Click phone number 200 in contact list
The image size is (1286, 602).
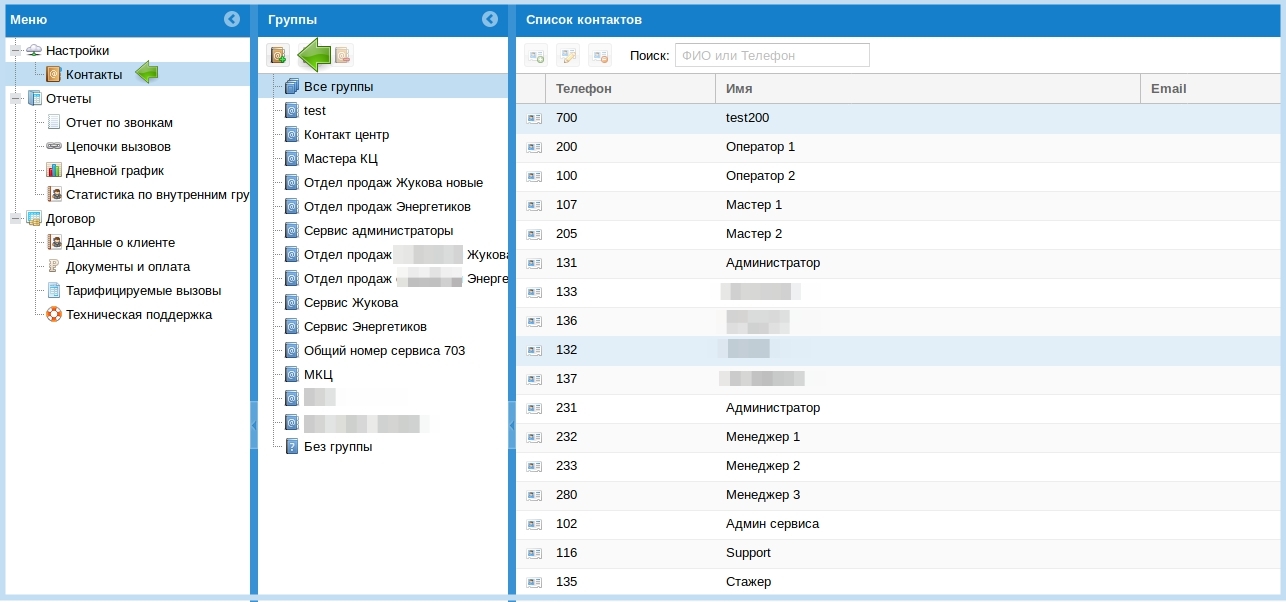(x=567, y=147)
